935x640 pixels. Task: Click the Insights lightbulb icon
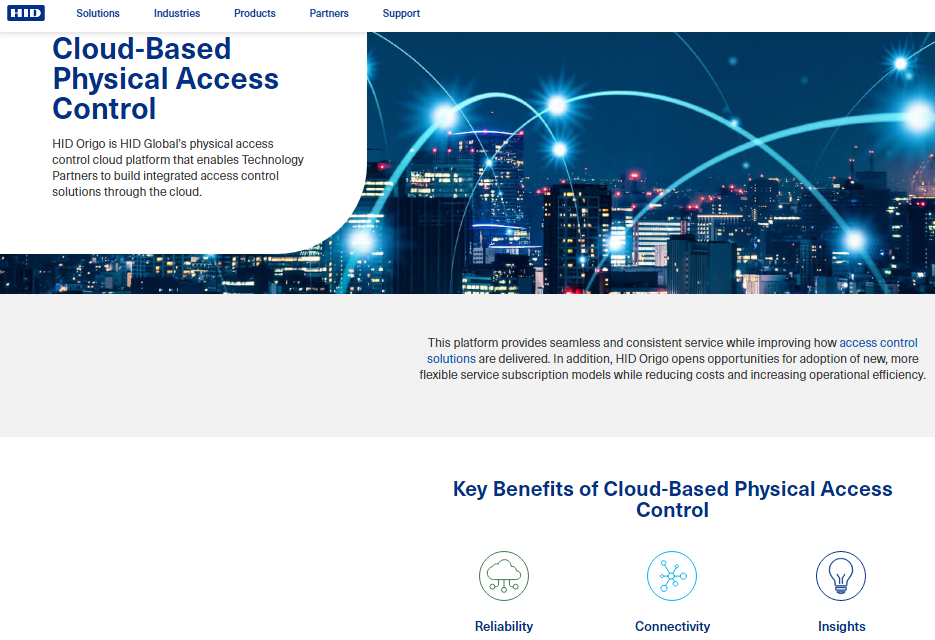(x=841, y=576)
